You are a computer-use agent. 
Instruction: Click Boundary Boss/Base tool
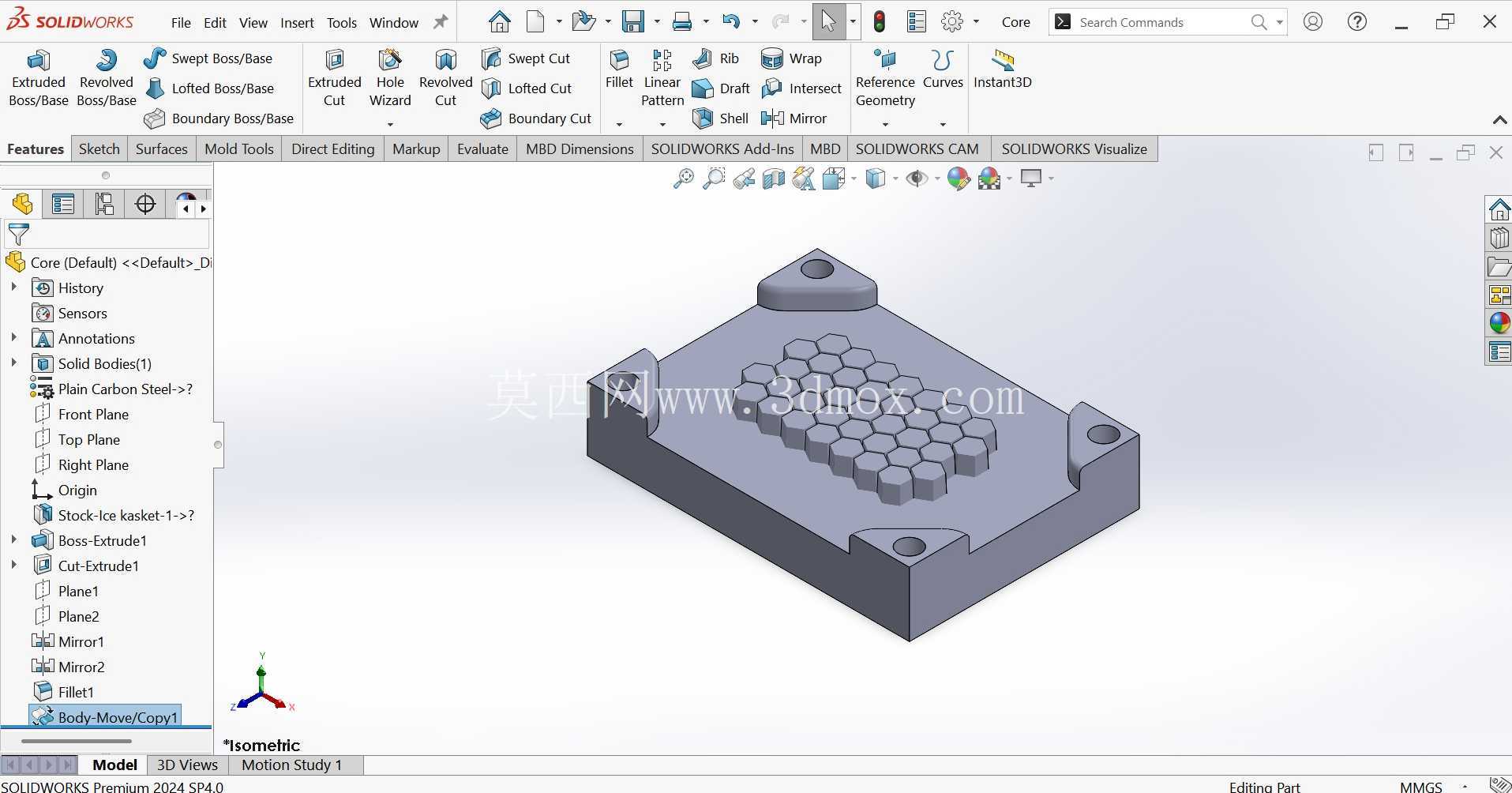tap(219, 118)
